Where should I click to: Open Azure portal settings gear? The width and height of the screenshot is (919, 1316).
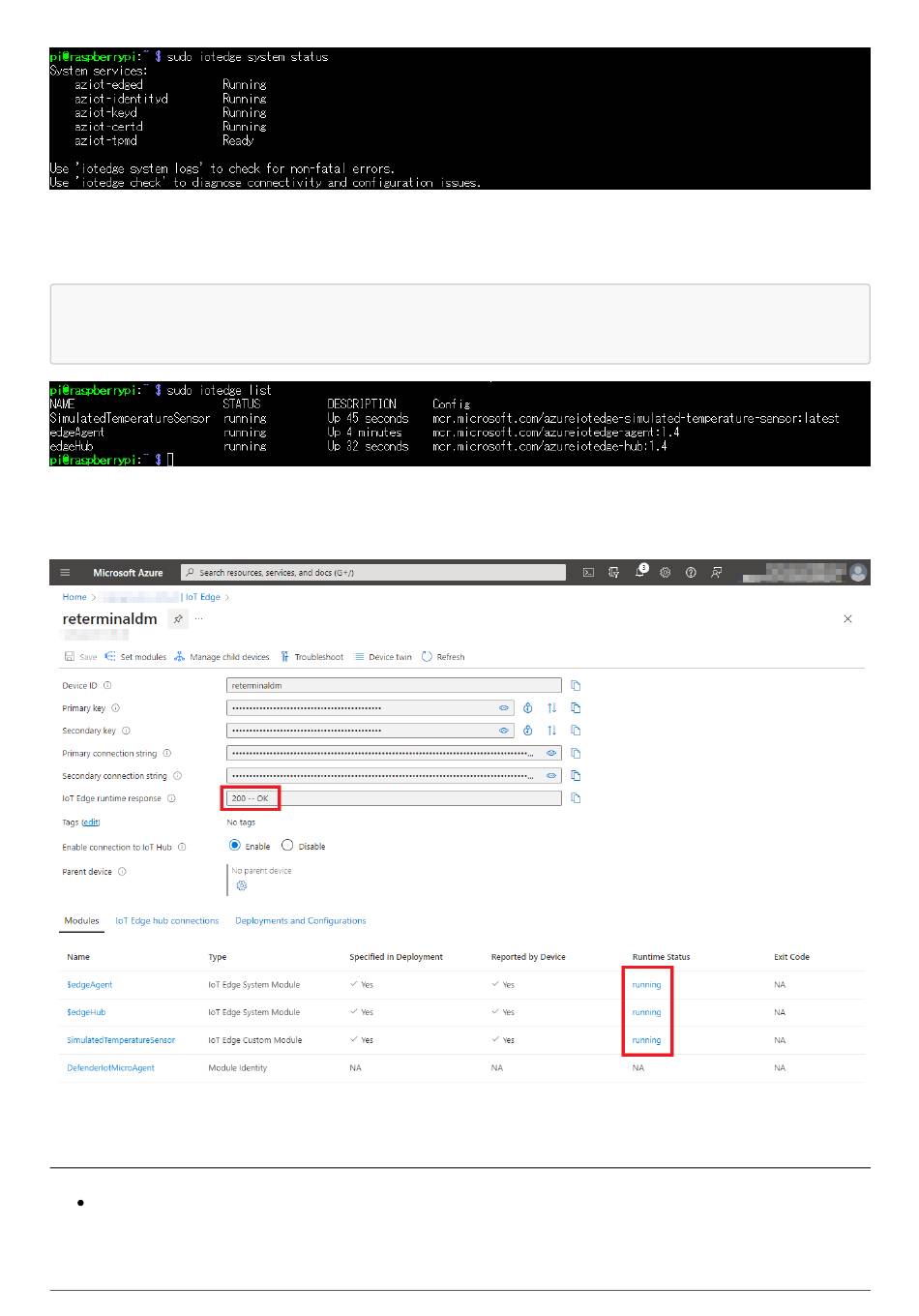666,573
